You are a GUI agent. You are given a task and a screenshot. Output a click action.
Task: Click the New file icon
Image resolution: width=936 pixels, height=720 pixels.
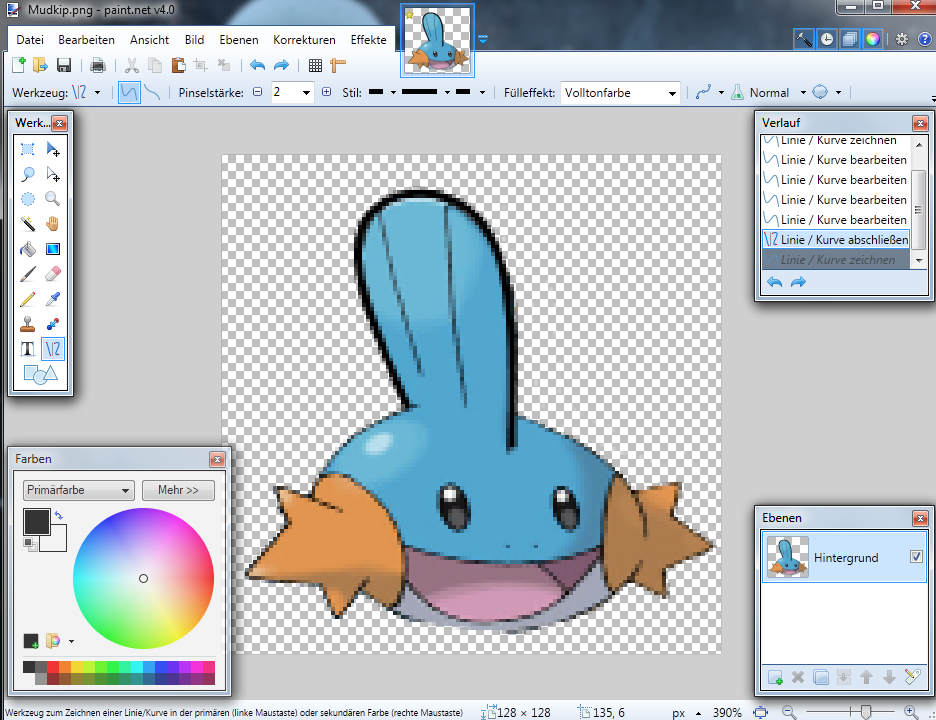pyautogui.click(x=19, y=65)
